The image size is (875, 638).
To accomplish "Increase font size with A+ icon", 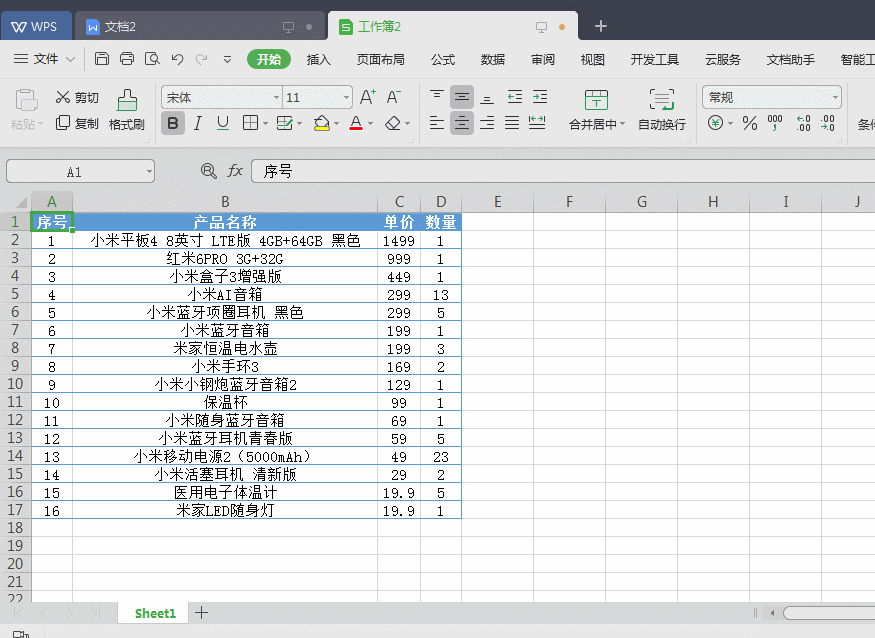I will click(x=367, y=97).
